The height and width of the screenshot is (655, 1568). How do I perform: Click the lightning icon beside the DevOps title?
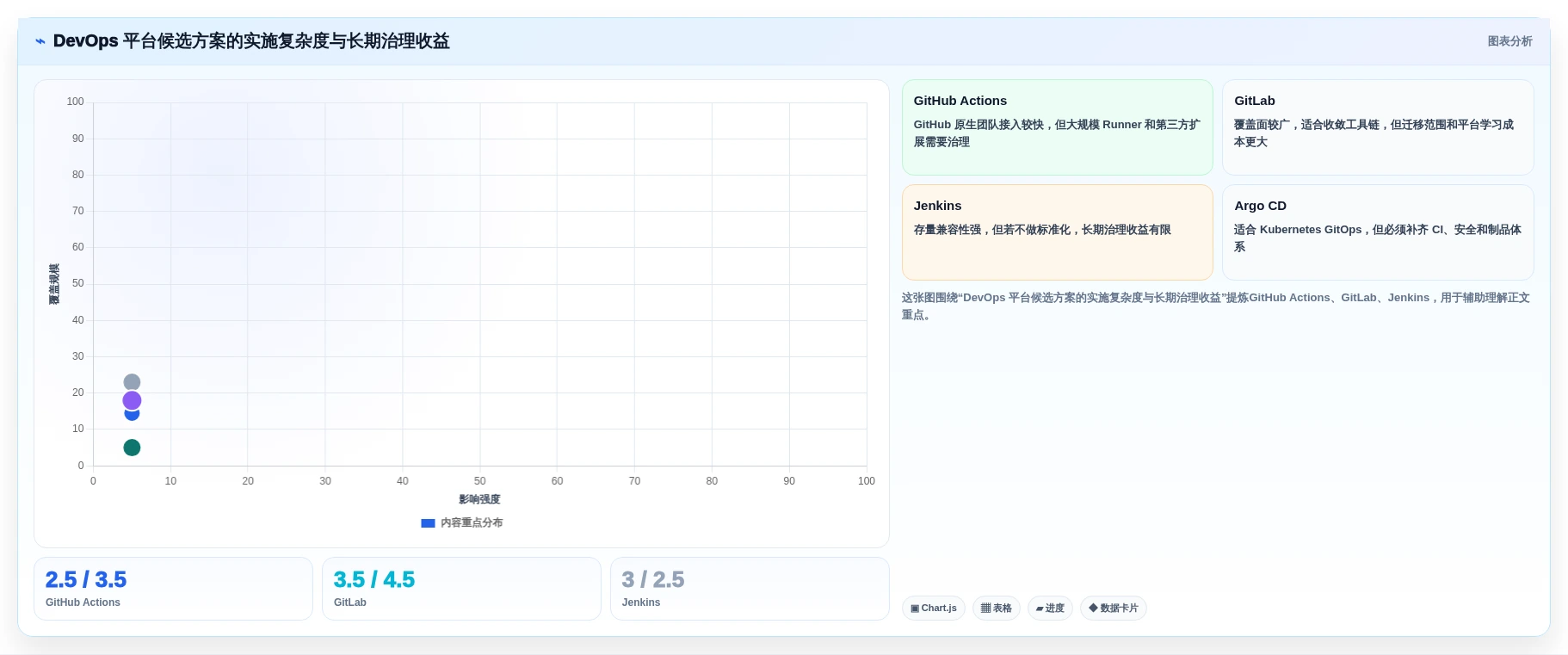pos(40,41)
